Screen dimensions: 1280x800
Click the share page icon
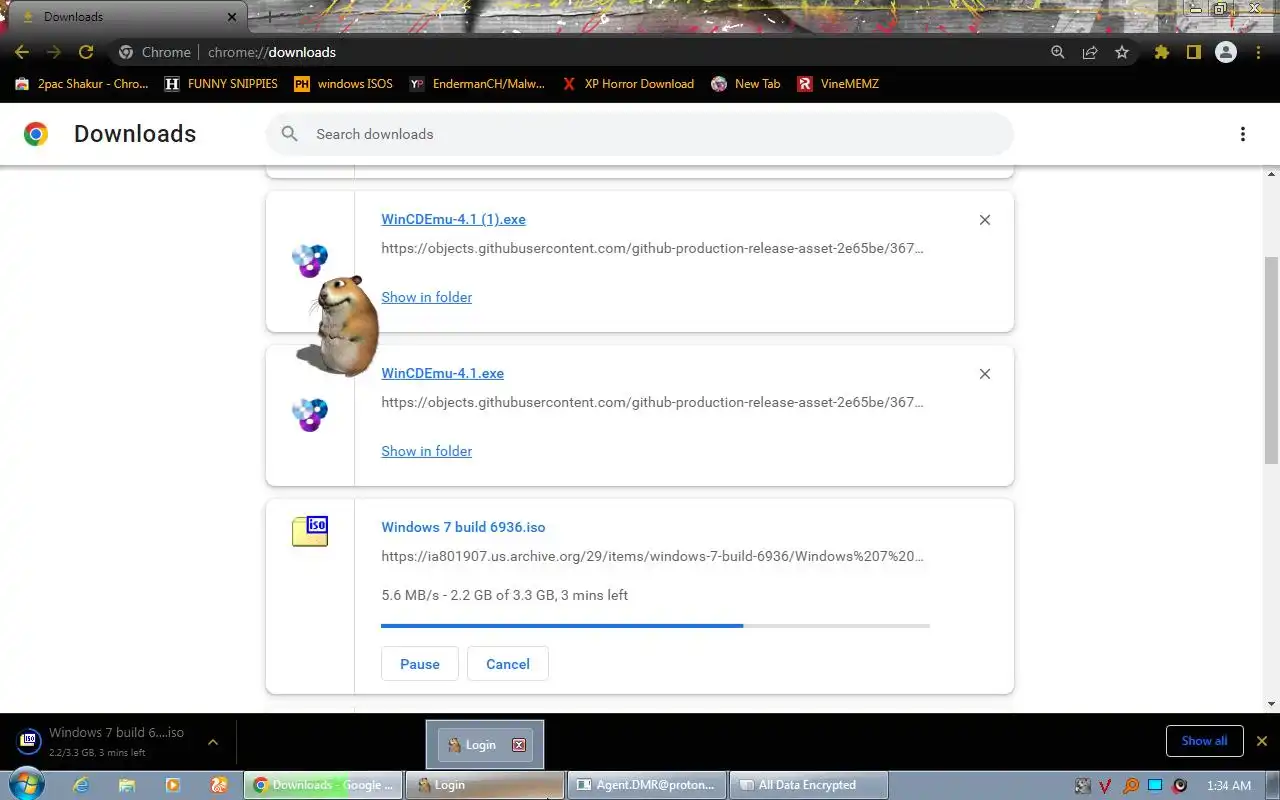pos(1090,52)
